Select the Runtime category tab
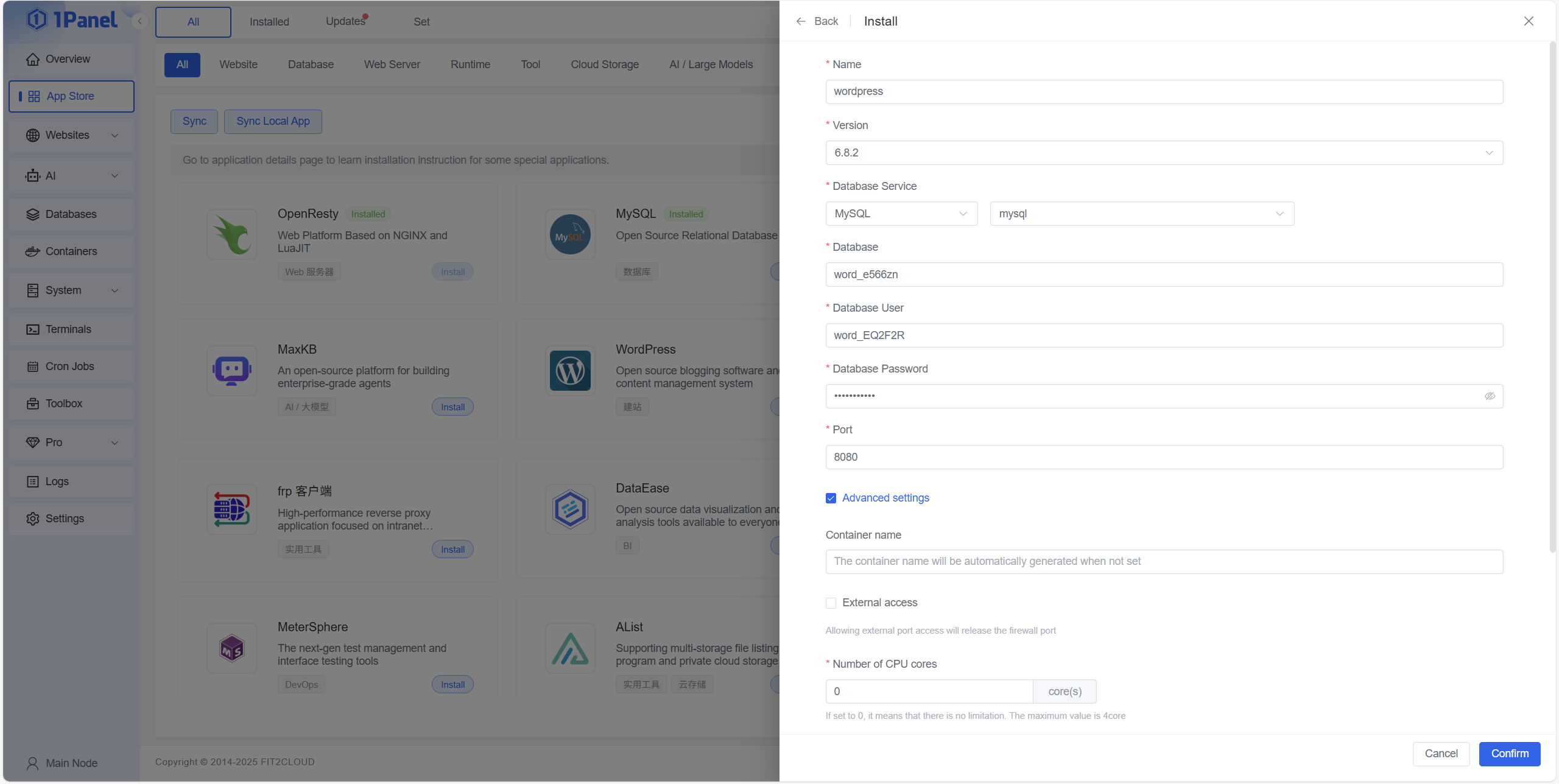 (470, 65)
